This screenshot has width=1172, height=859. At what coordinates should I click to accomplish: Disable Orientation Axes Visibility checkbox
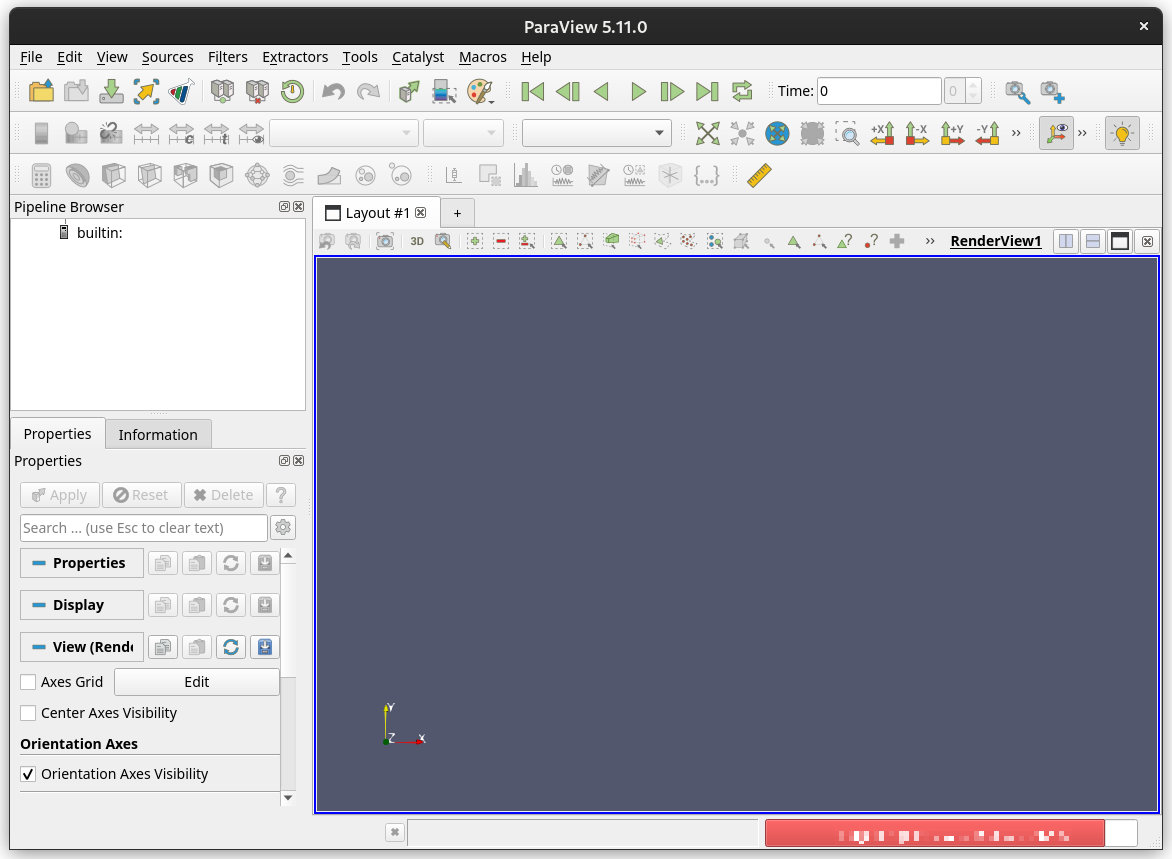tap(28, 774)
